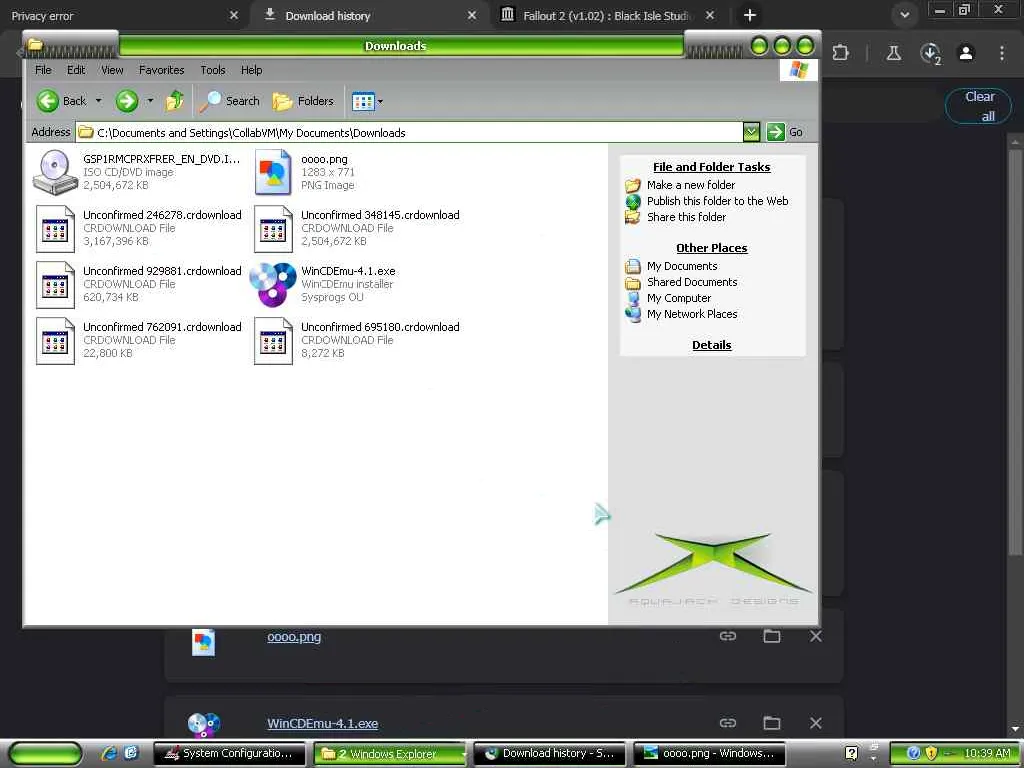Click Make a new folder
The width and height of the screenshot is (1024, 768).
691,185
